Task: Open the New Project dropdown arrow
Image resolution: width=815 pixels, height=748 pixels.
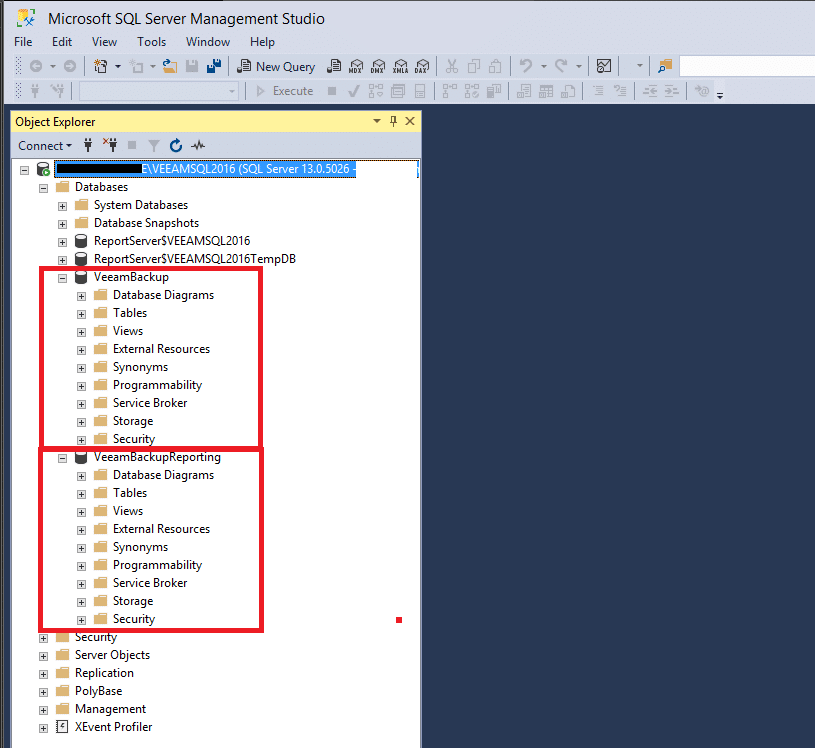Action: tap(118, 67)
